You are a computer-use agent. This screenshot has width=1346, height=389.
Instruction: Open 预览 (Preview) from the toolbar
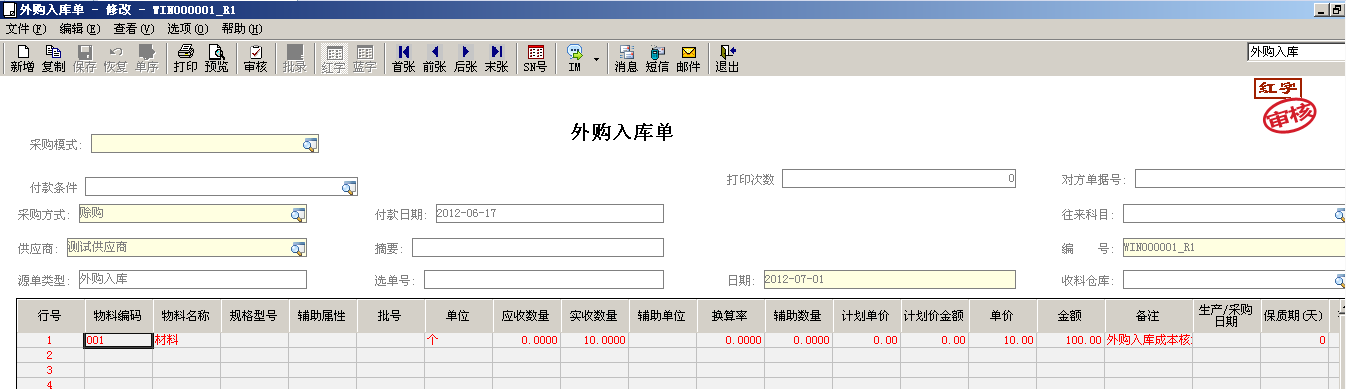(216, 59)
